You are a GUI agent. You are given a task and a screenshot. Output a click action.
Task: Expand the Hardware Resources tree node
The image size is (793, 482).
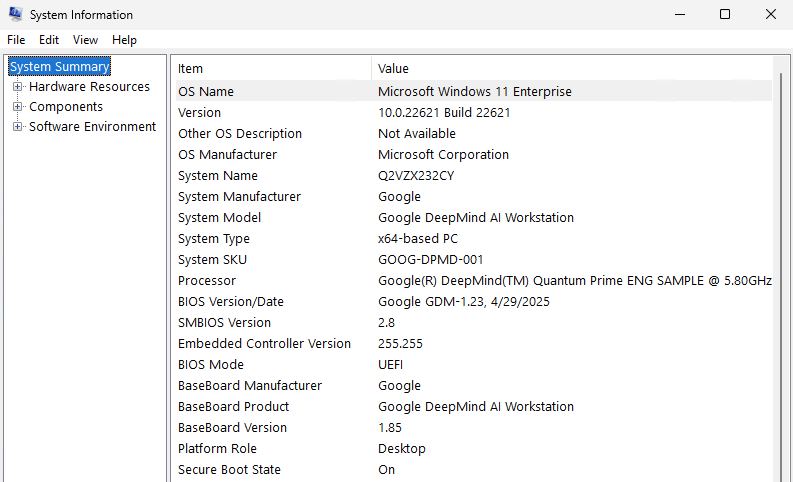tap(17, 86)
